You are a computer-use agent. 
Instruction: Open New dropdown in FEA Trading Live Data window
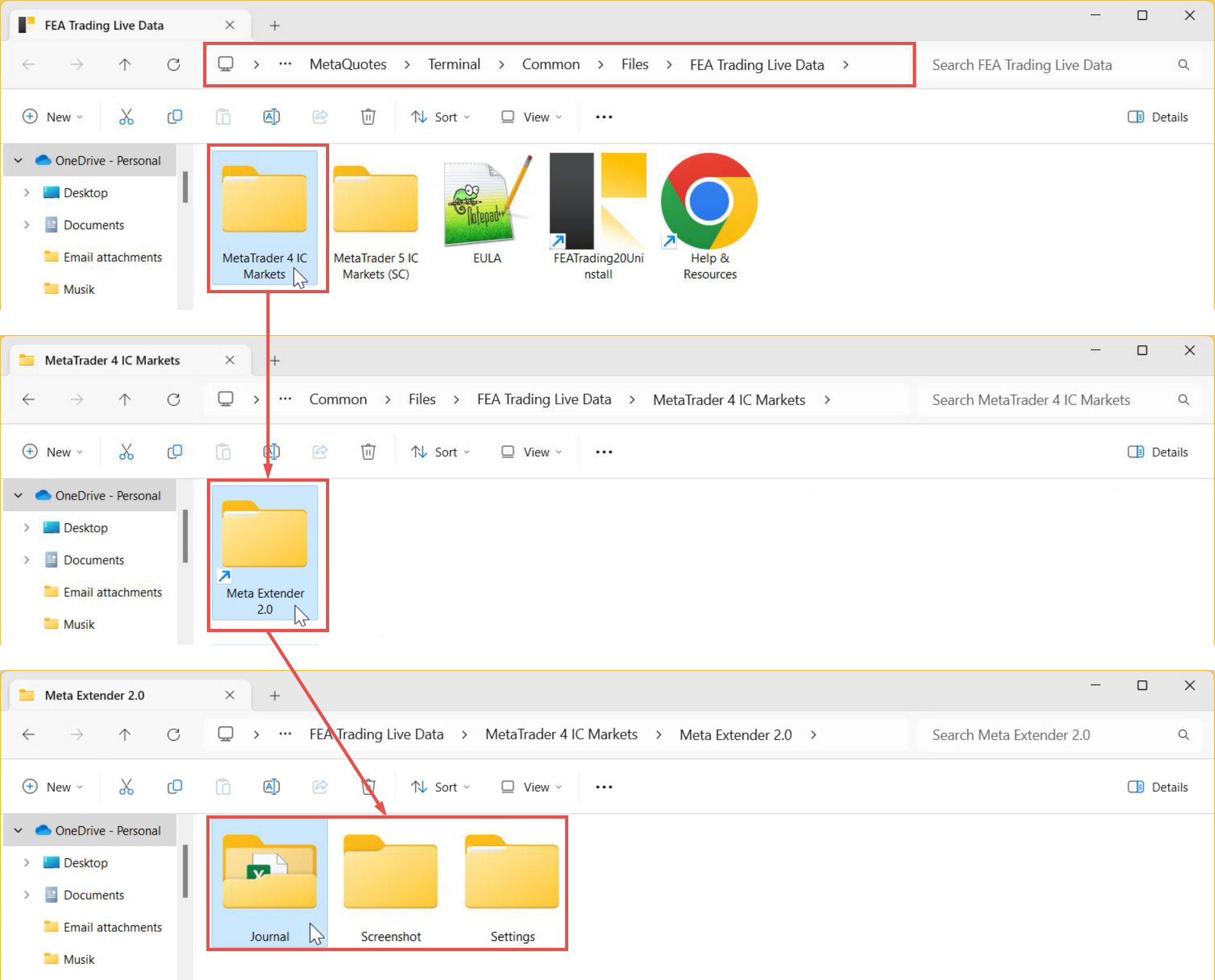(x=53, y=117)
